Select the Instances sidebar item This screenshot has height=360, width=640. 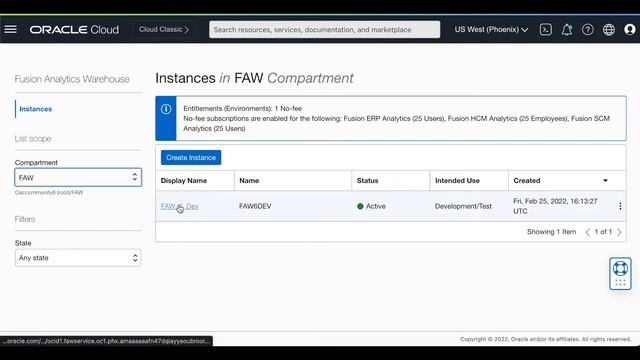tap(36, 109)
